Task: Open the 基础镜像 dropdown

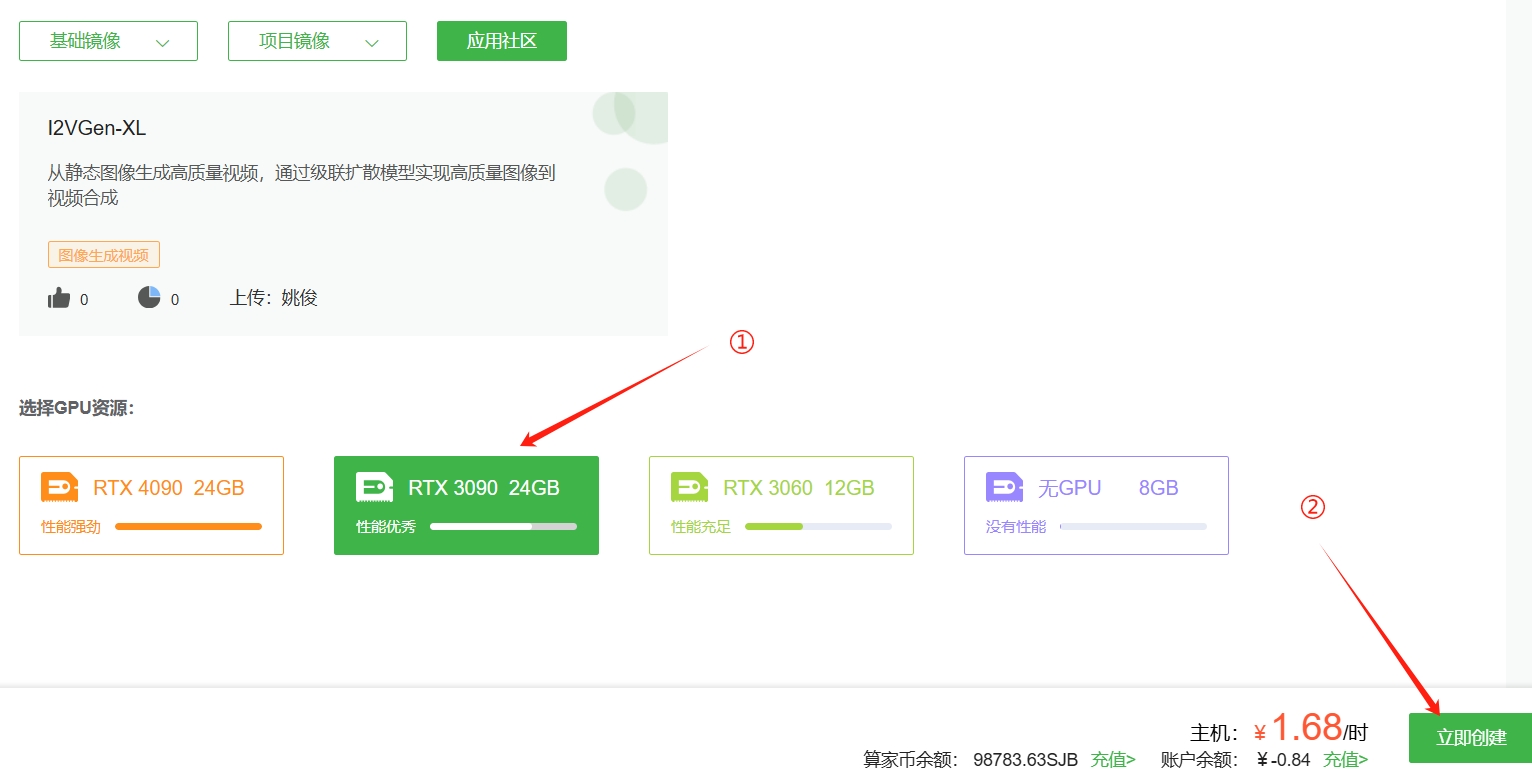Action: tap(108, 41)
